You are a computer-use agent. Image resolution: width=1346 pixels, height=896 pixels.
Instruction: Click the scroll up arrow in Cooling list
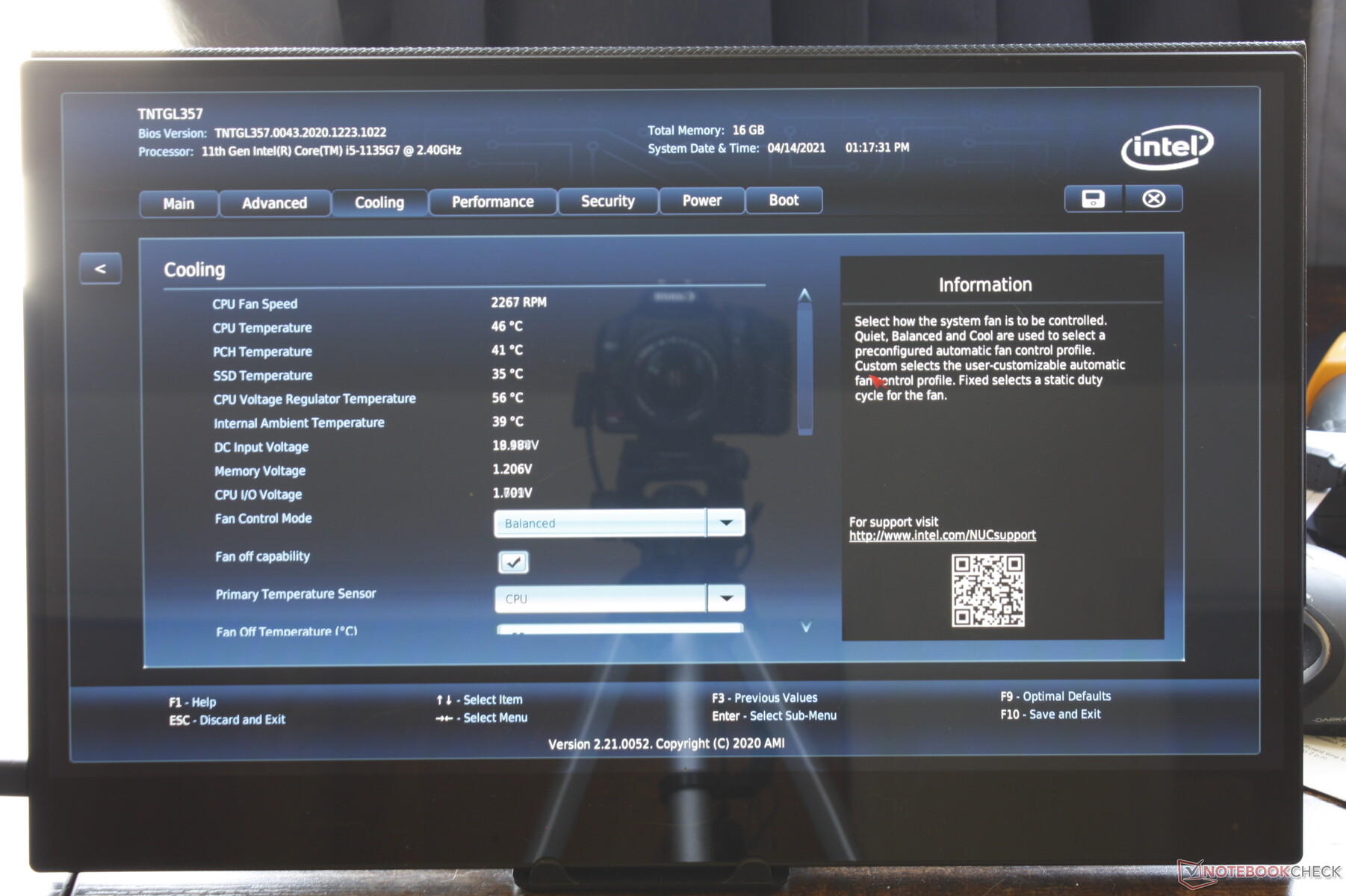pyautogui.click(x=804, y=295)
